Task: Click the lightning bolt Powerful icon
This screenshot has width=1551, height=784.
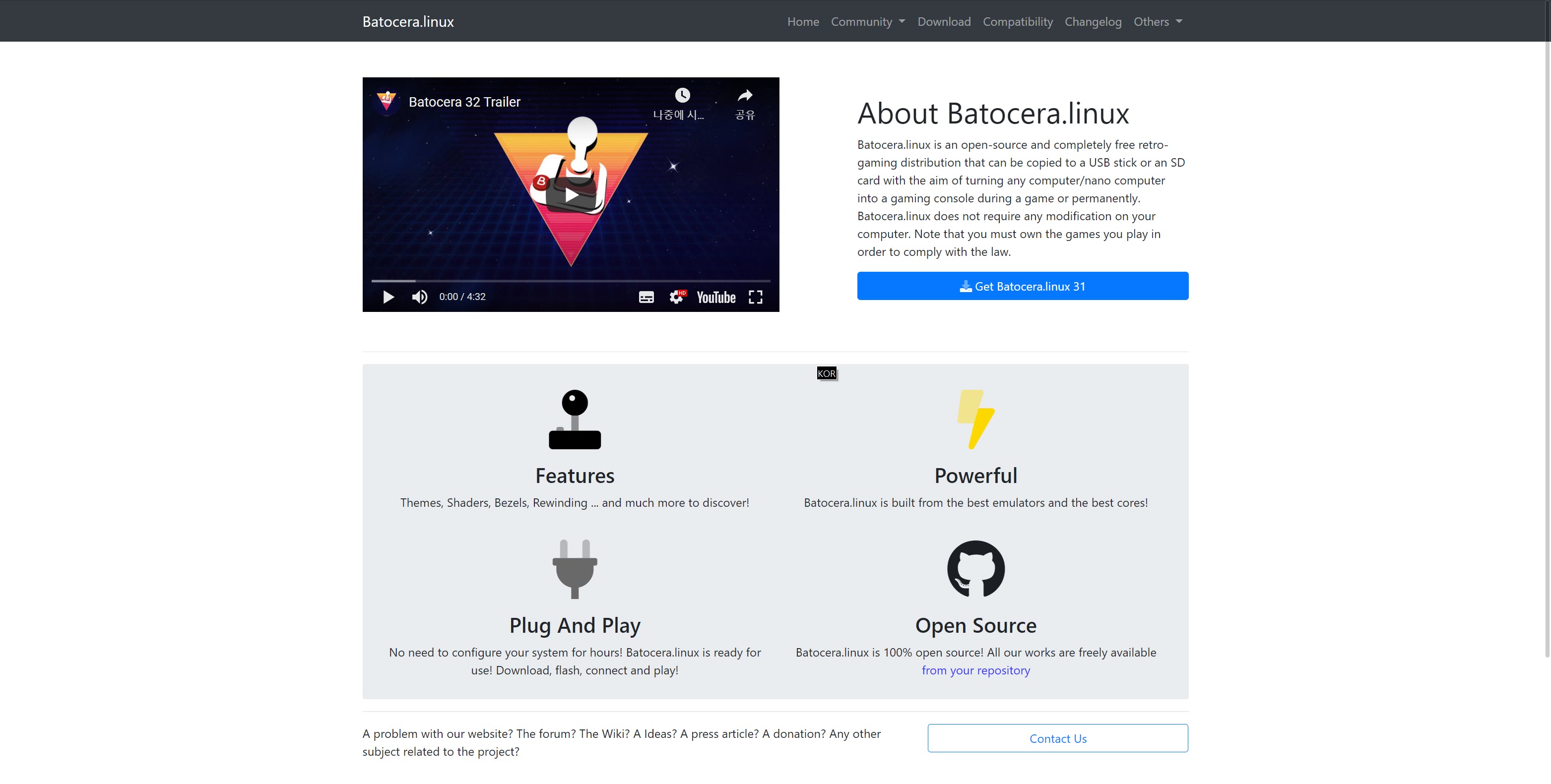Action: tap(975, 420)
